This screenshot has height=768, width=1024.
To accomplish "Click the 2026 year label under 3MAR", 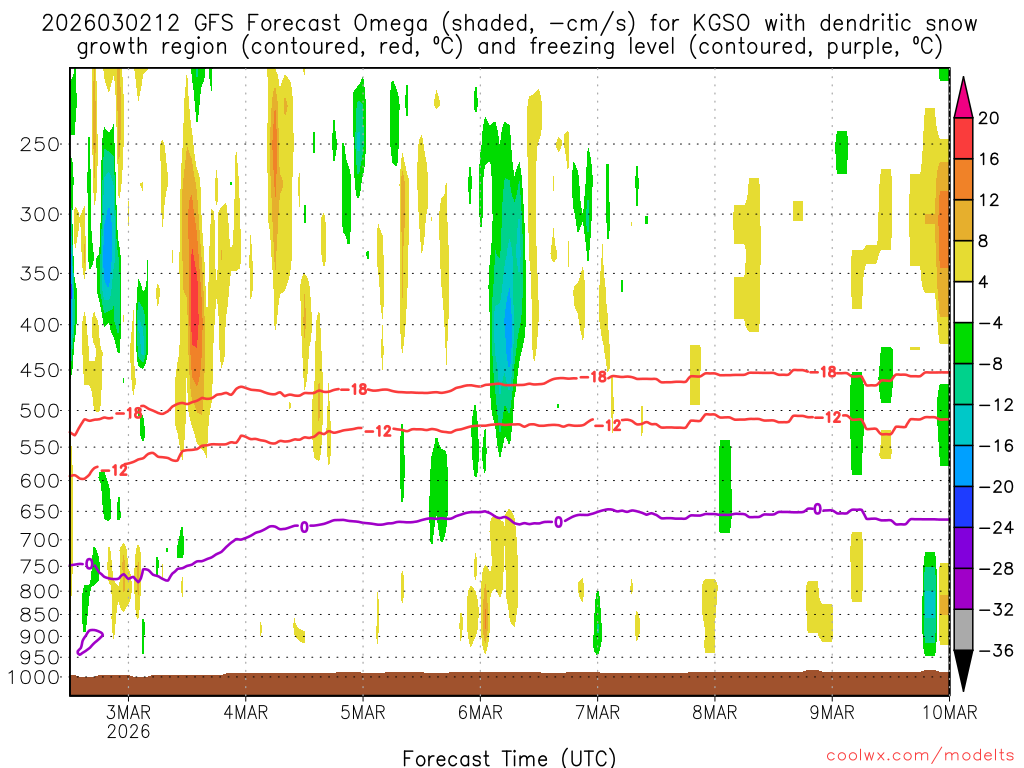I will pyautogui.click(x=129, y=731).
